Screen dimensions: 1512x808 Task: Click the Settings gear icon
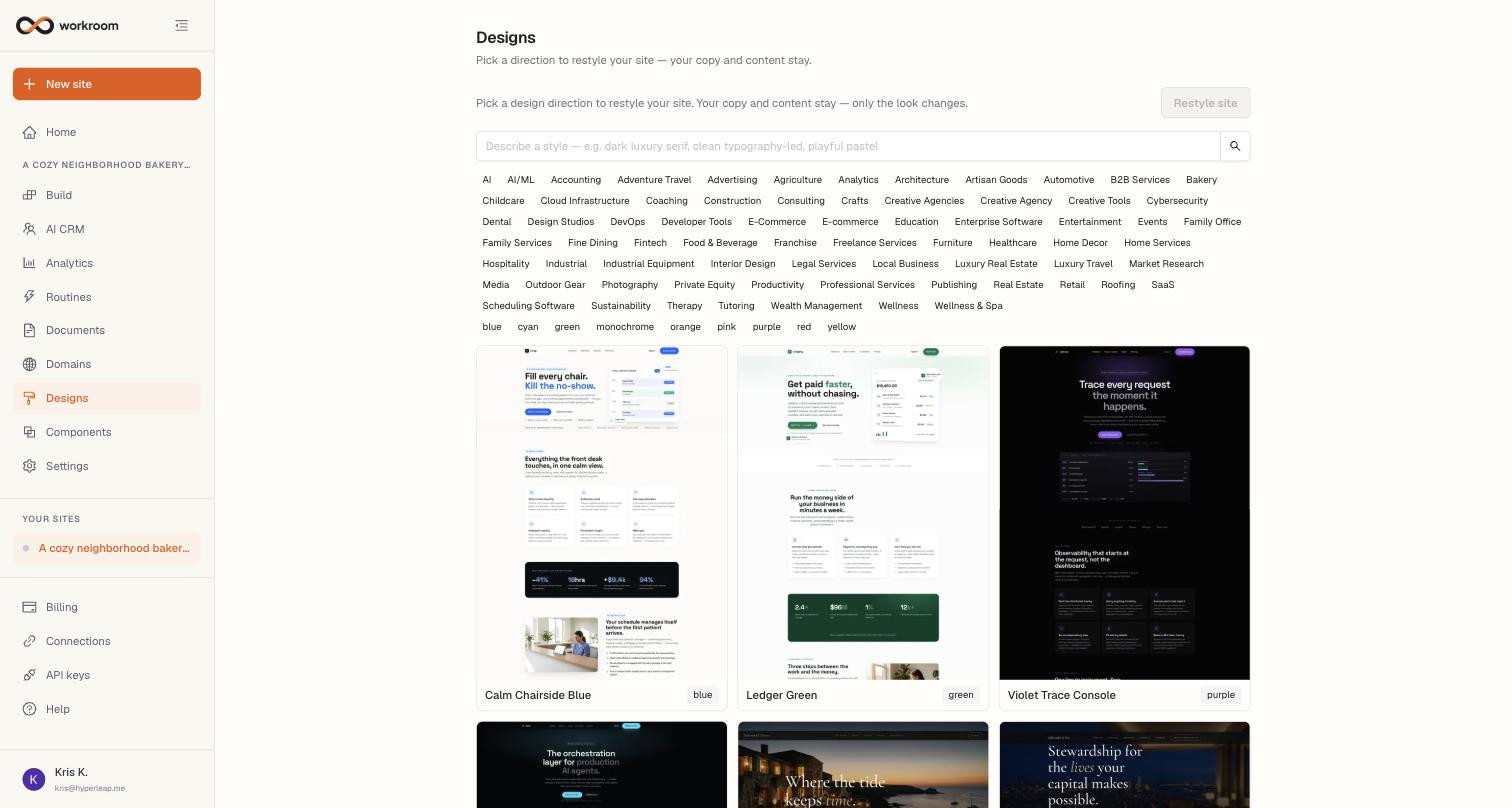[x=30, y=466]
